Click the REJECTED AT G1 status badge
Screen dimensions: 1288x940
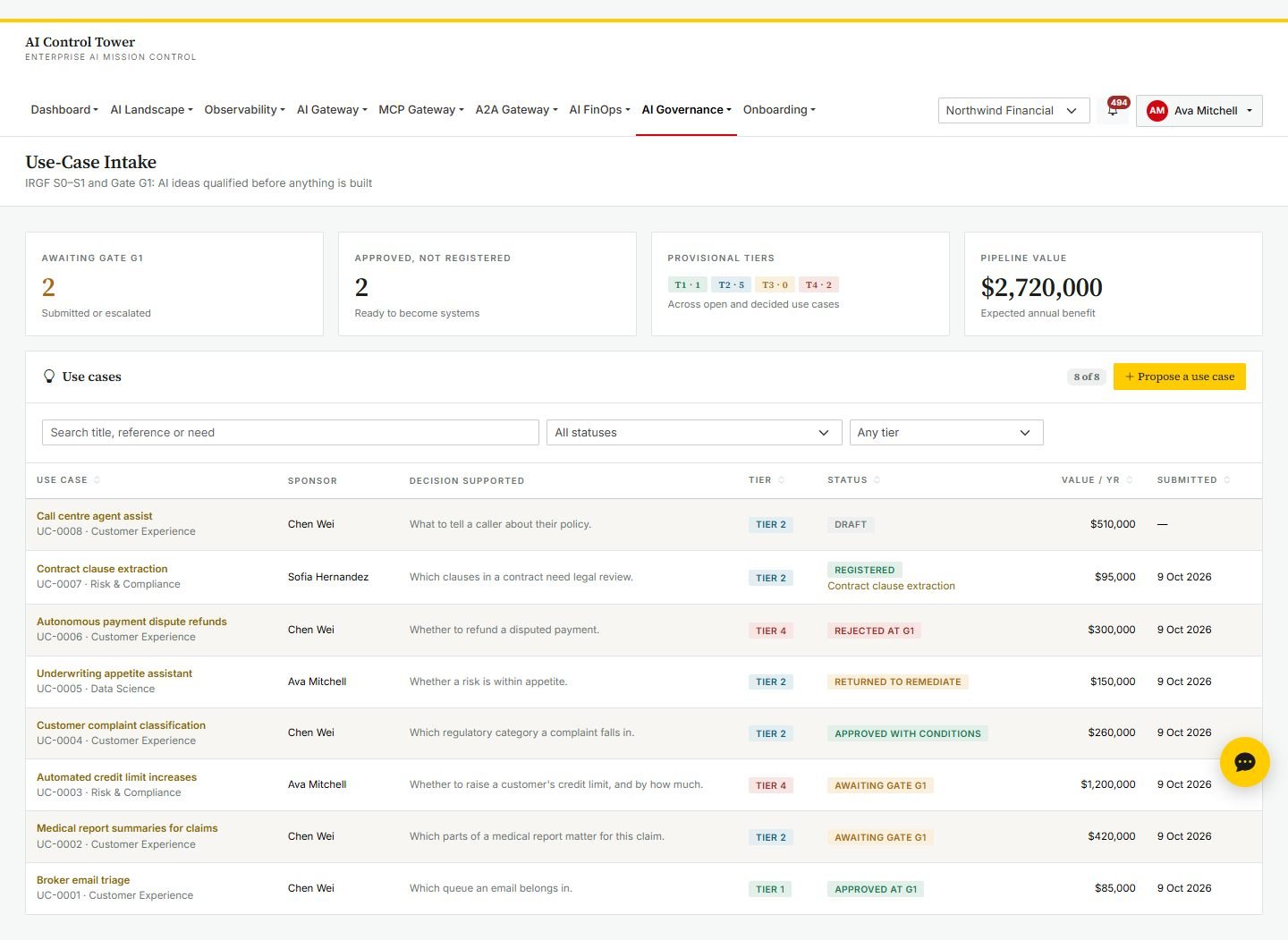click(x=874, y=631)
